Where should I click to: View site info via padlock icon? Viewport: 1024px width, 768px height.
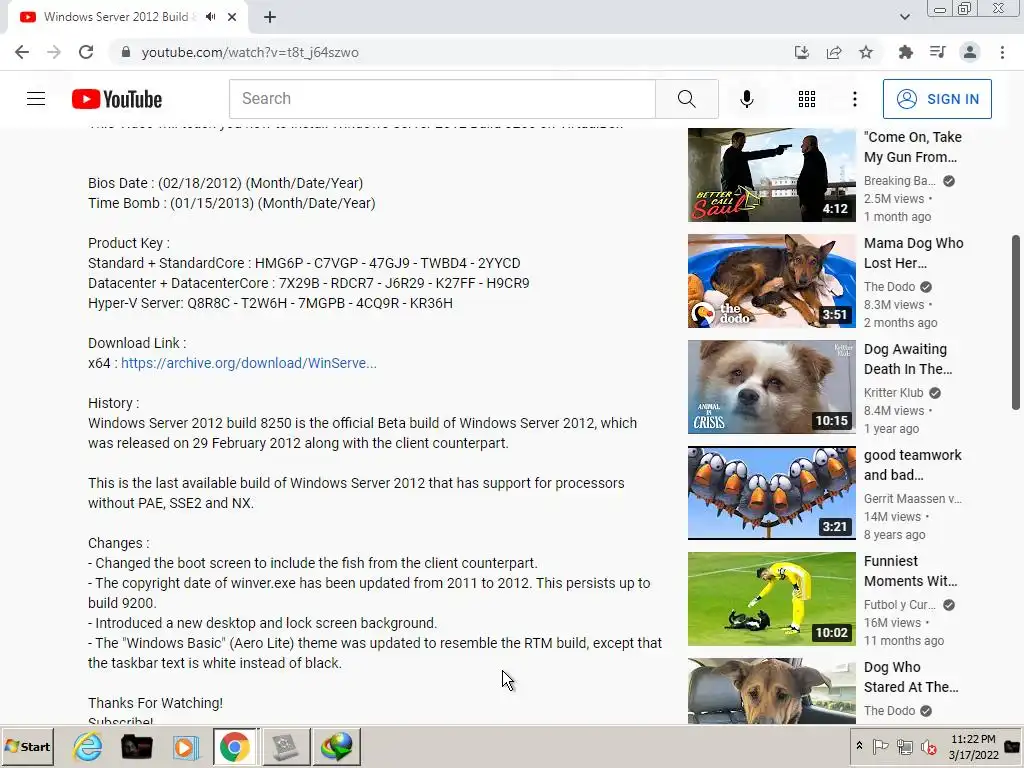[126, 52]
